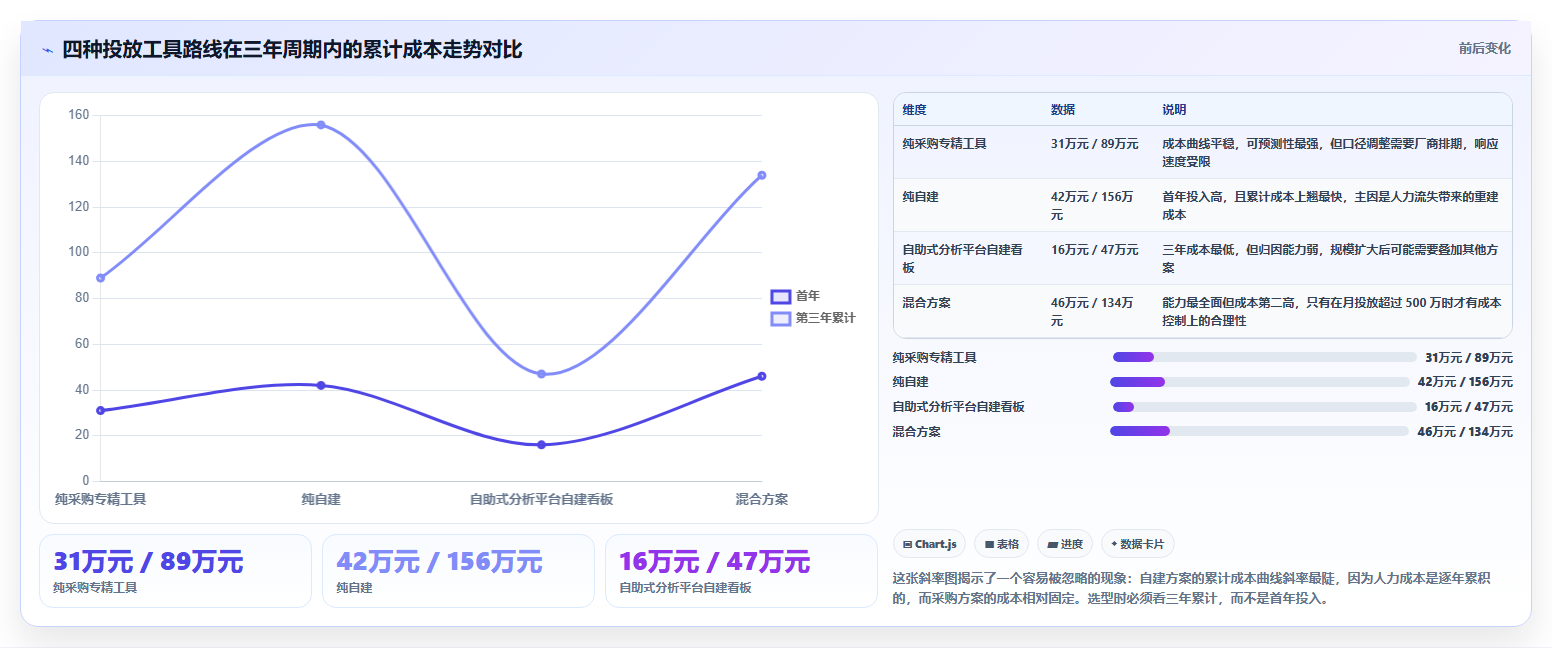Viewport: 1552px width, 648px height.
Task: Click y-axis value 80
Action: 82,298
